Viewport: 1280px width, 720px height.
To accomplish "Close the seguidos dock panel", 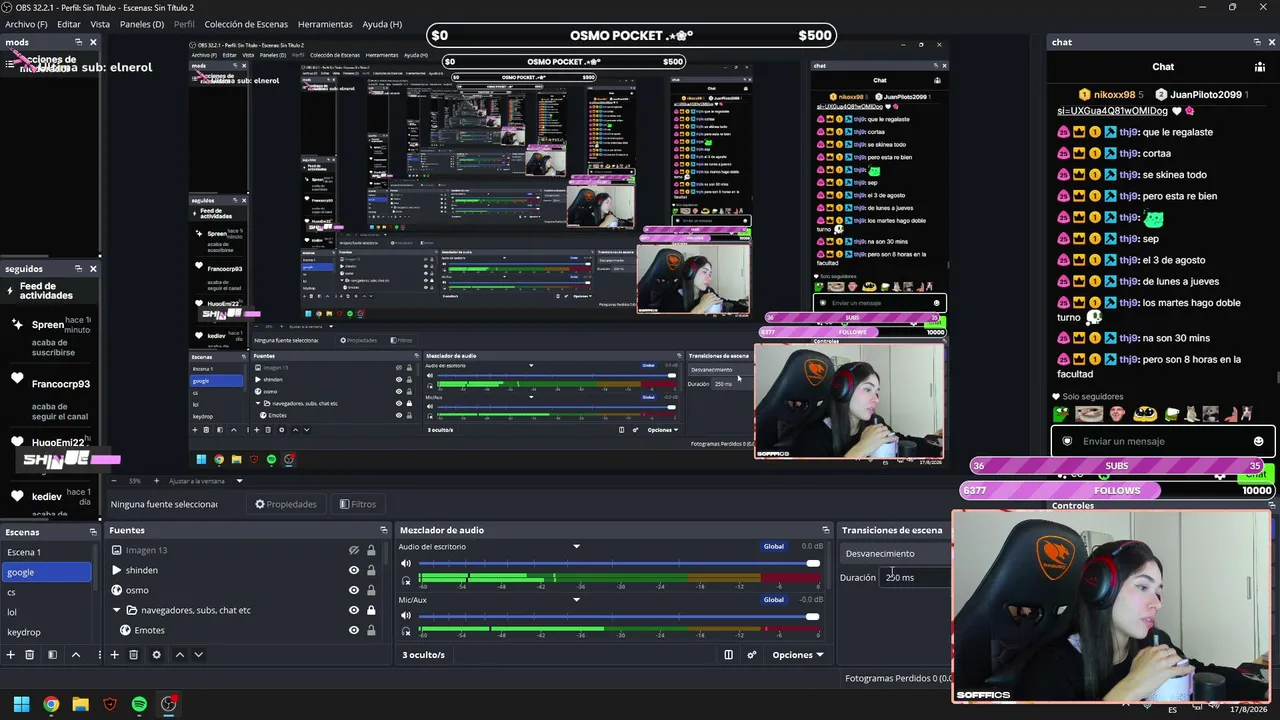I will (x=93, y=268).
